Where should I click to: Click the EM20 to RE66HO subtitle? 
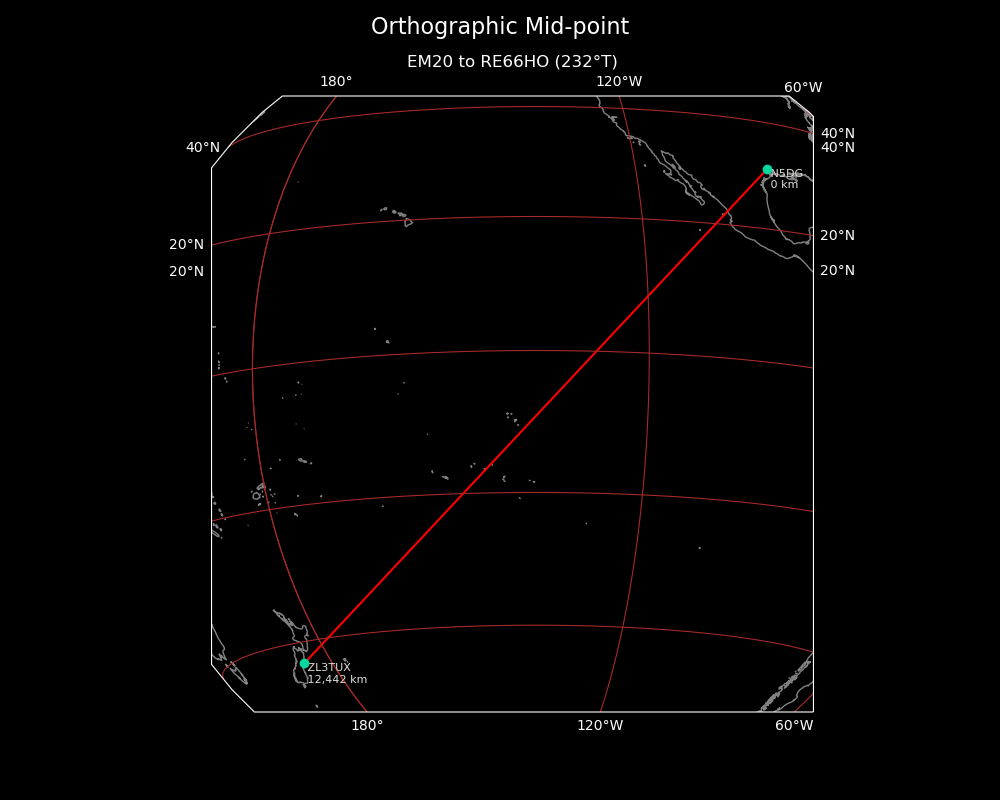(512, 62)
